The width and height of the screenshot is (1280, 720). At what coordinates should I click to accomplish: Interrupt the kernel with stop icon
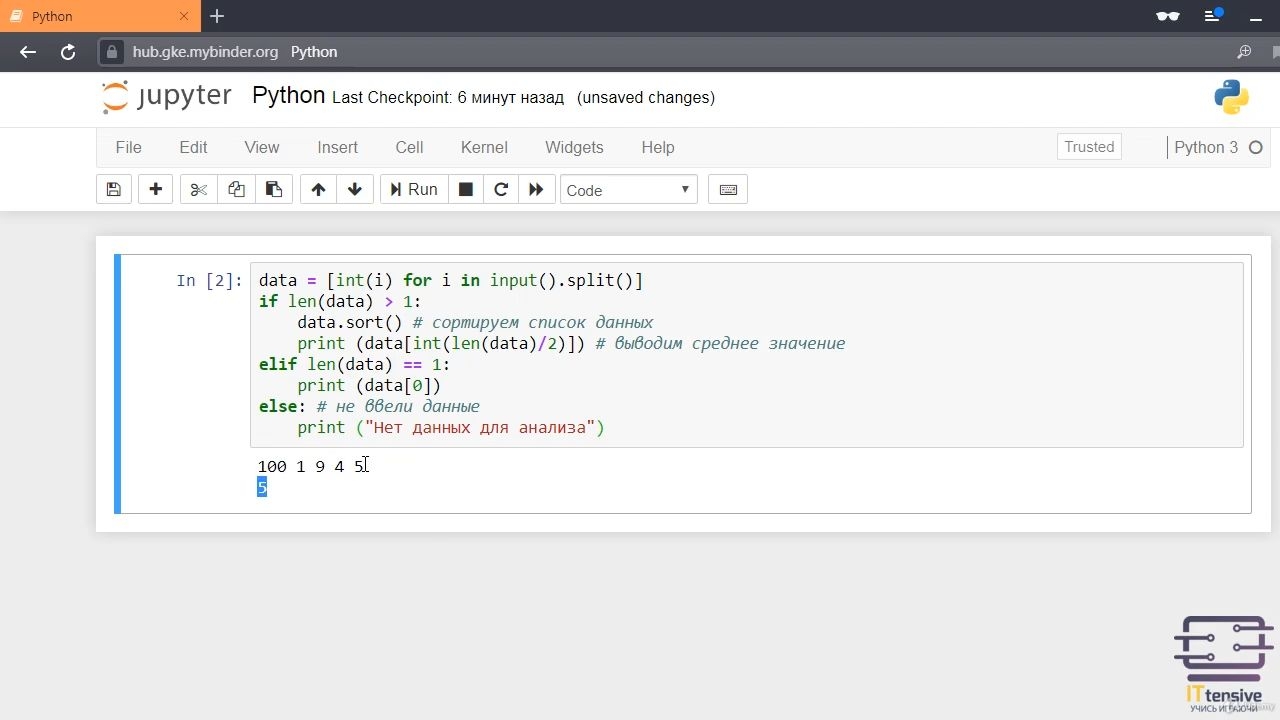pos(465,190)
